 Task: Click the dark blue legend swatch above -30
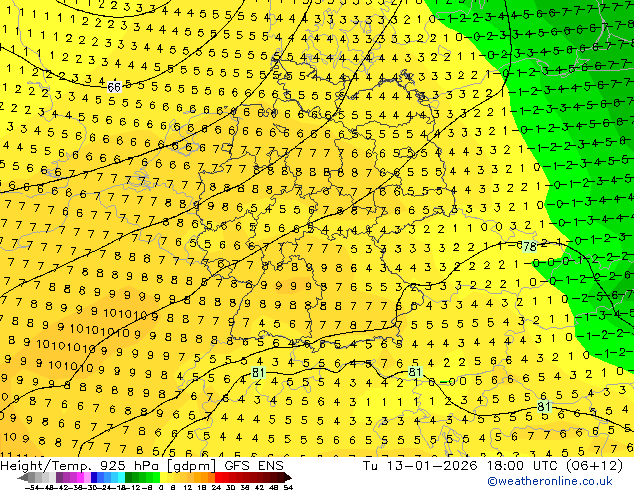94,477
